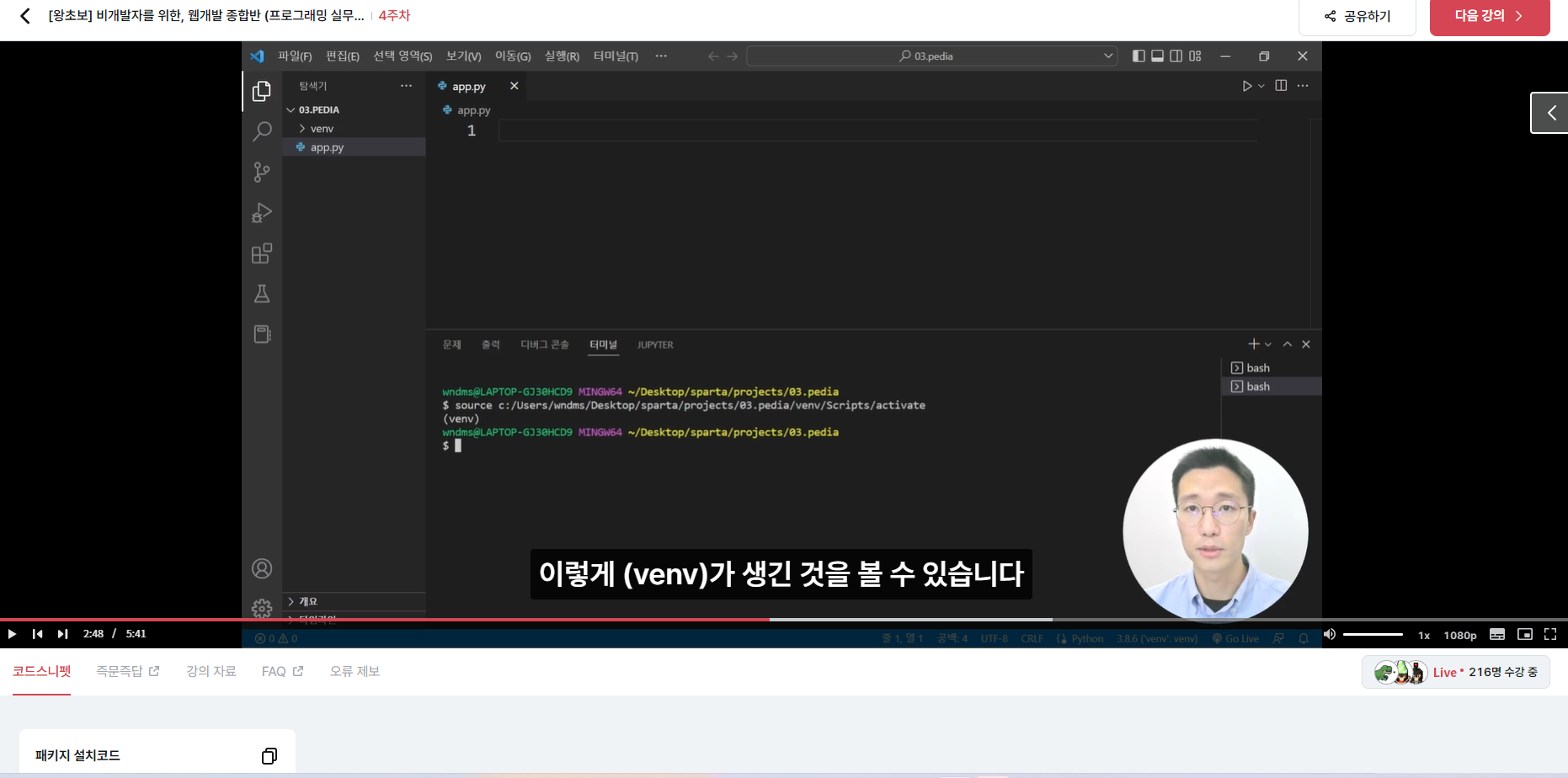Open the Source Control icon

click(262, 172)
